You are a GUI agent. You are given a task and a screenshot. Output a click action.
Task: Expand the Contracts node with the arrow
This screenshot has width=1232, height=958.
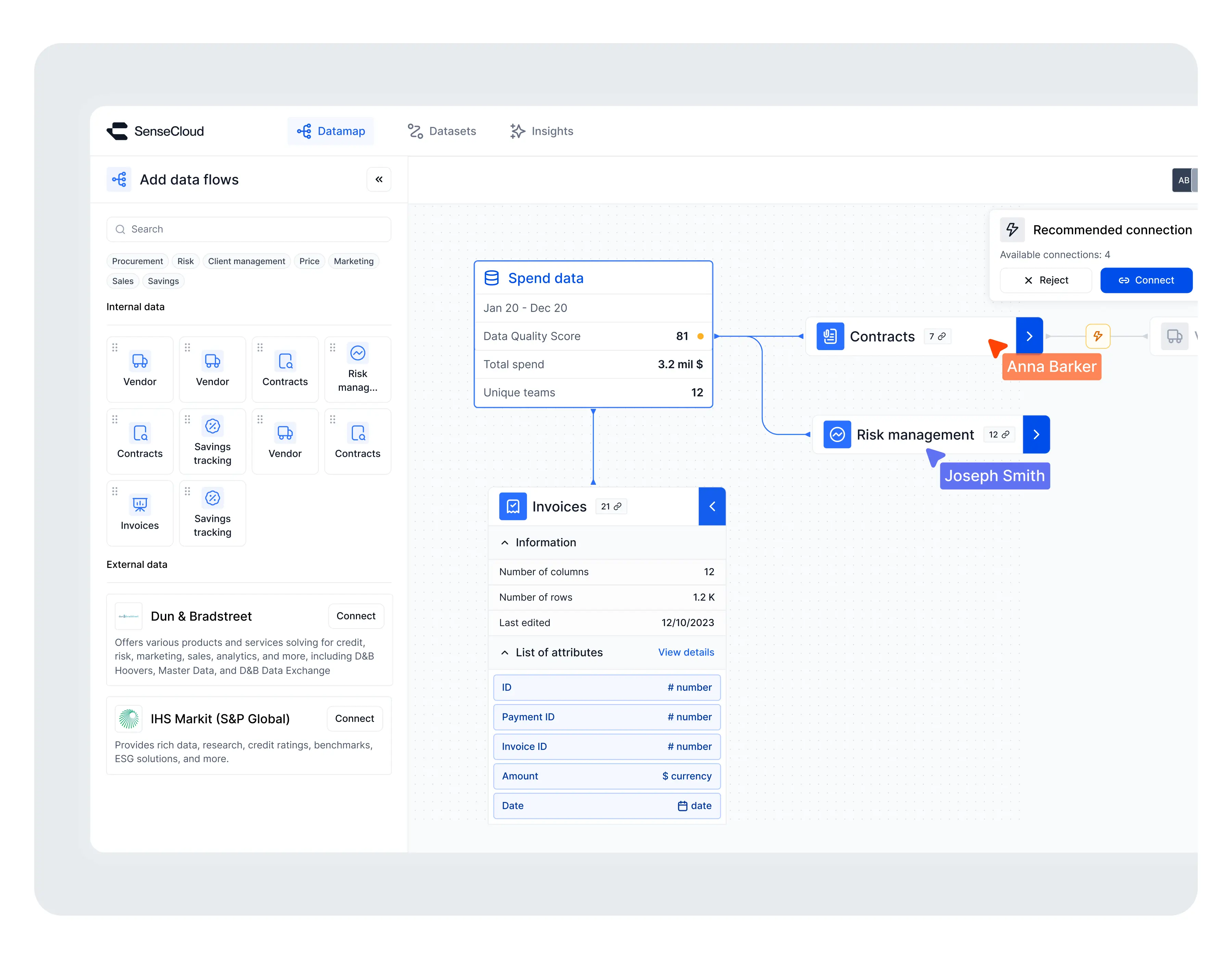(x=1029, y=336)
